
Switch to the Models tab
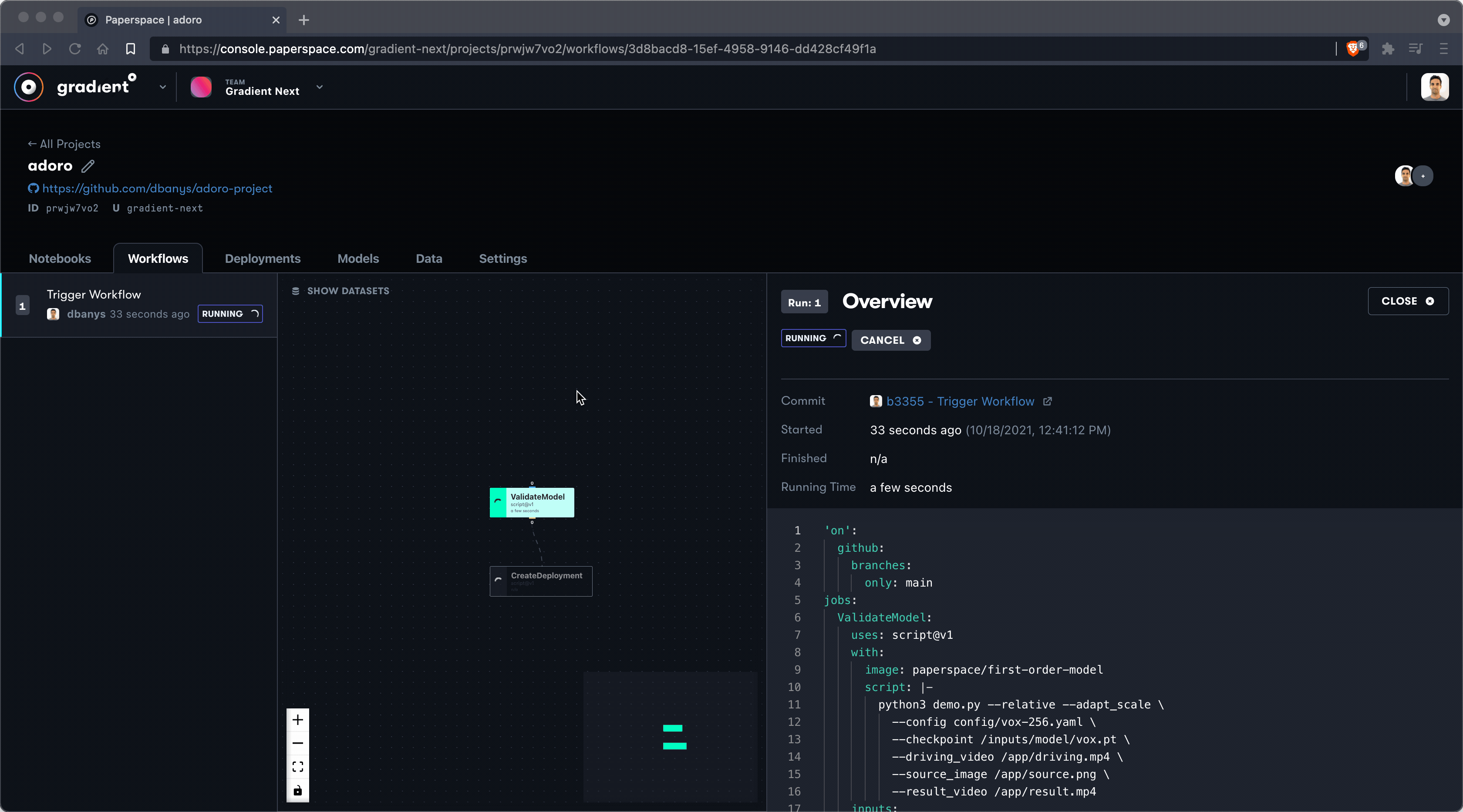click(x=358, y=259)
